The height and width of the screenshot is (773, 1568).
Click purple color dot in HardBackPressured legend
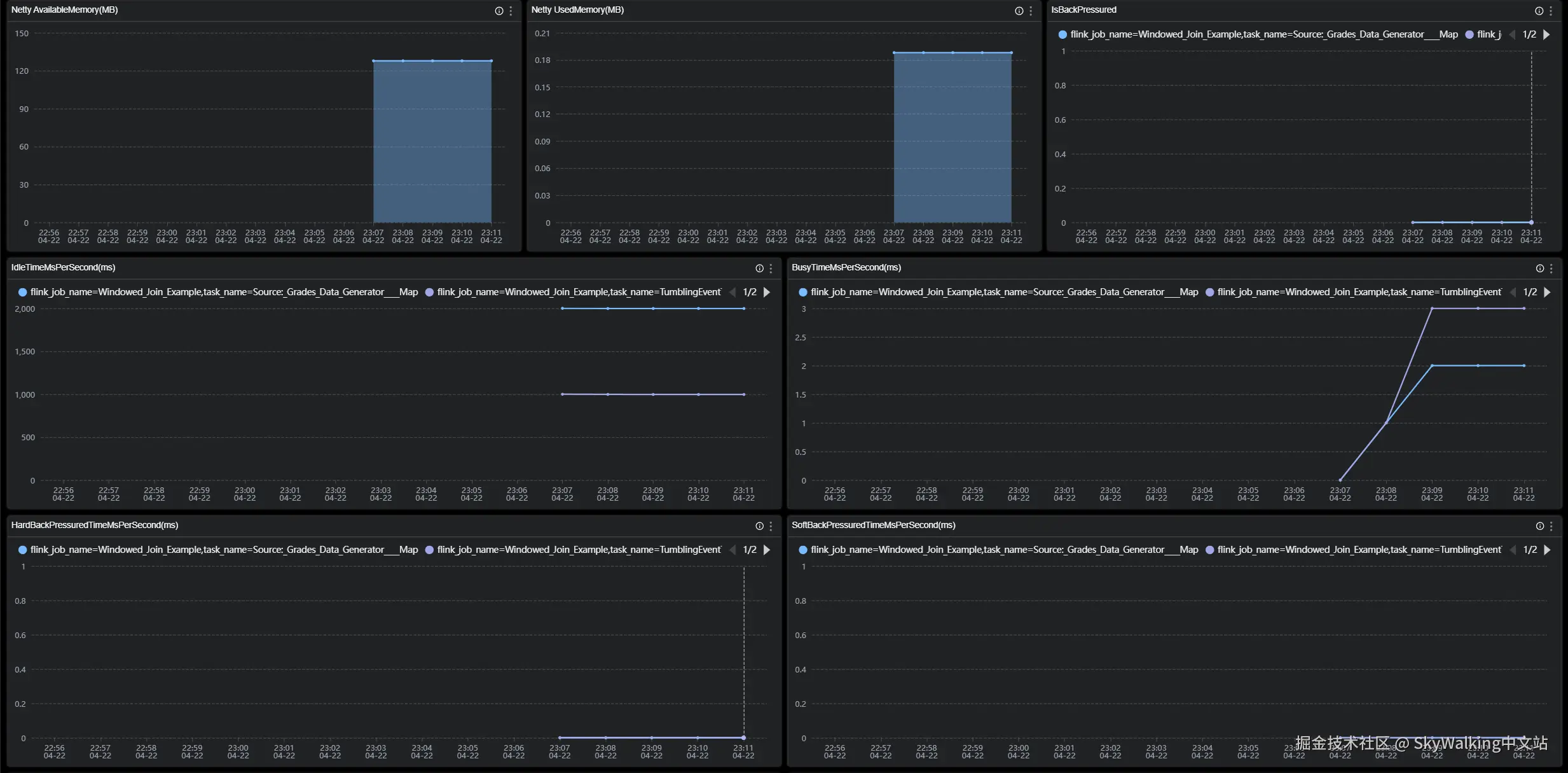429,550
